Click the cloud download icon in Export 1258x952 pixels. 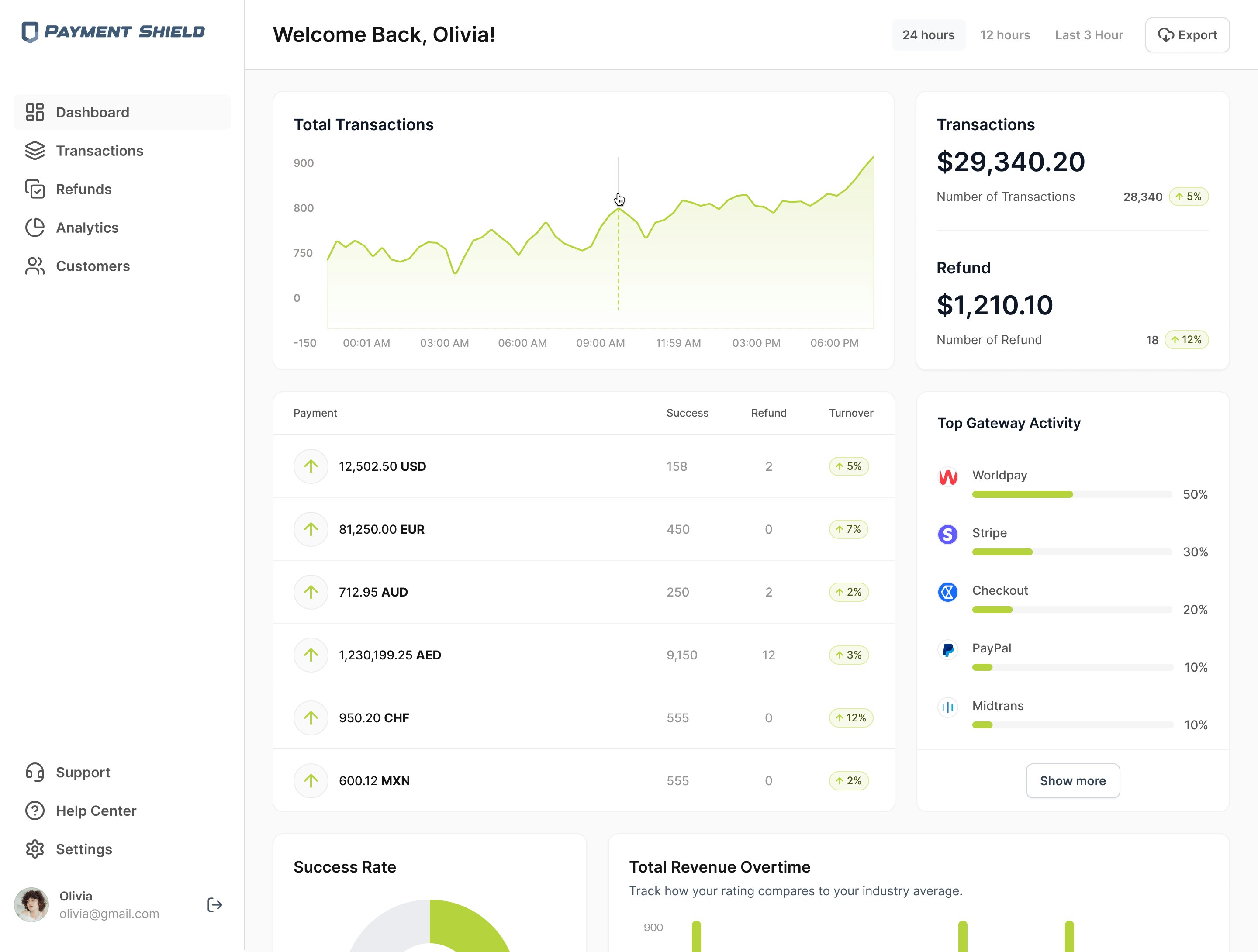[1166, 35]
